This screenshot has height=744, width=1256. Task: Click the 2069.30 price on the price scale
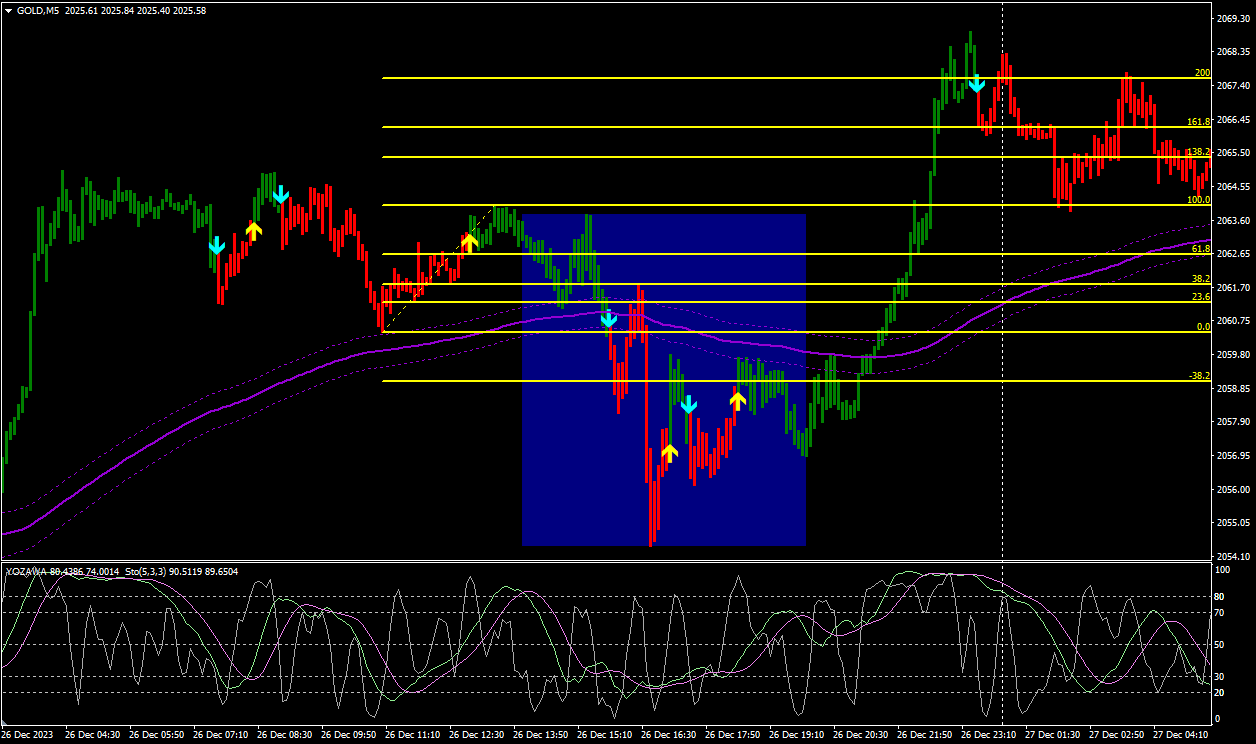click(1233, 19)
